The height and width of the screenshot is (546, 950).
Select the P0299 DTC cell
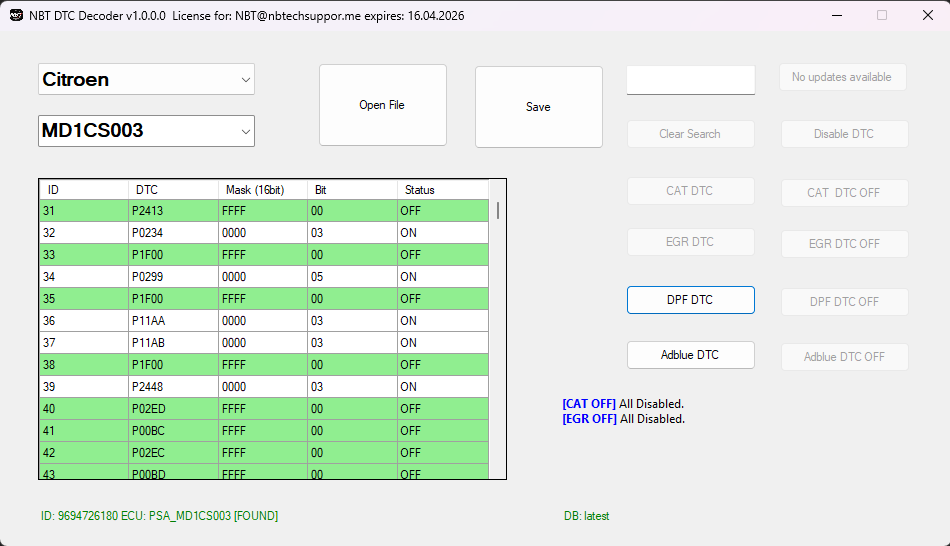click(173, 277)
